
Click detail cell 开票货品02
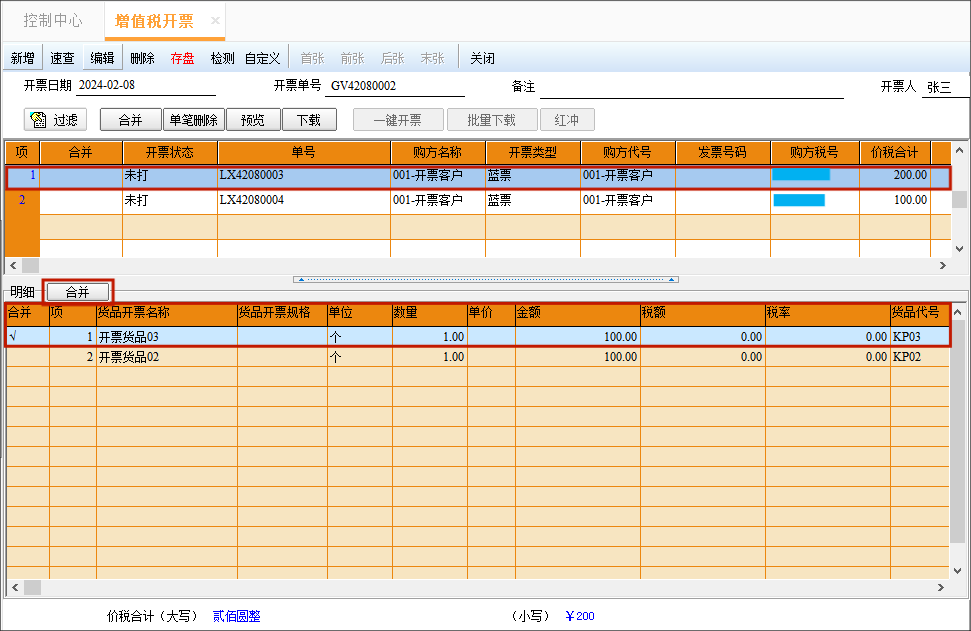[167, 357]
